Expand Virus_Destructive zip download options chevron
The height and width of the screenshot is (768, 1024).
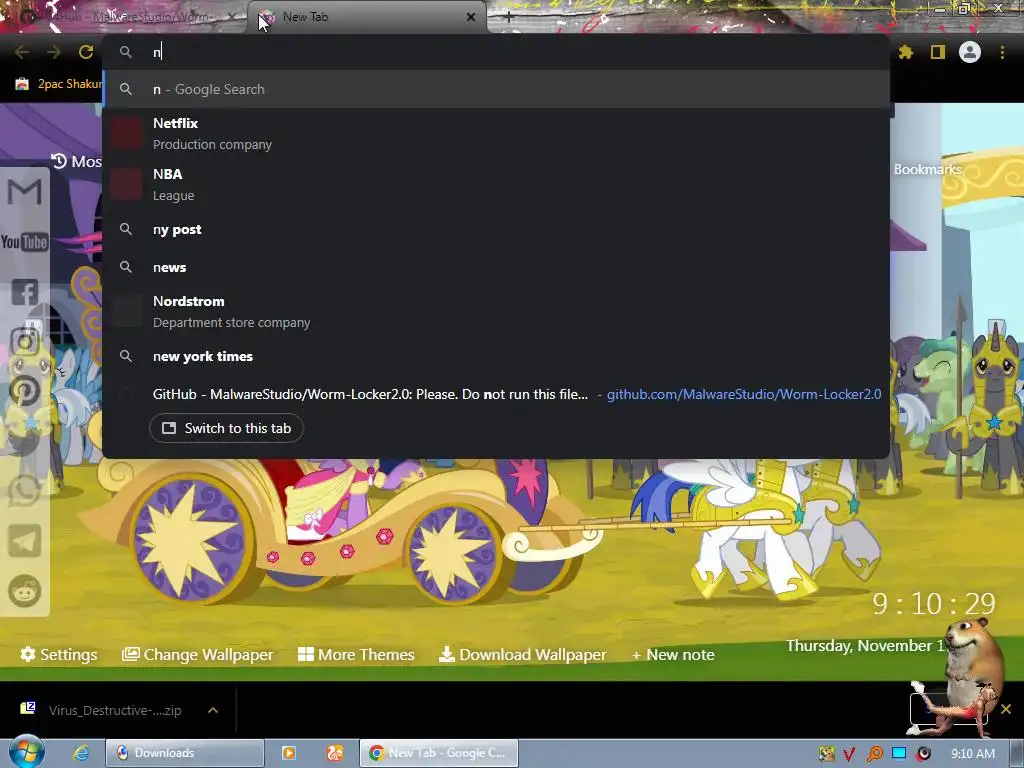213,710
